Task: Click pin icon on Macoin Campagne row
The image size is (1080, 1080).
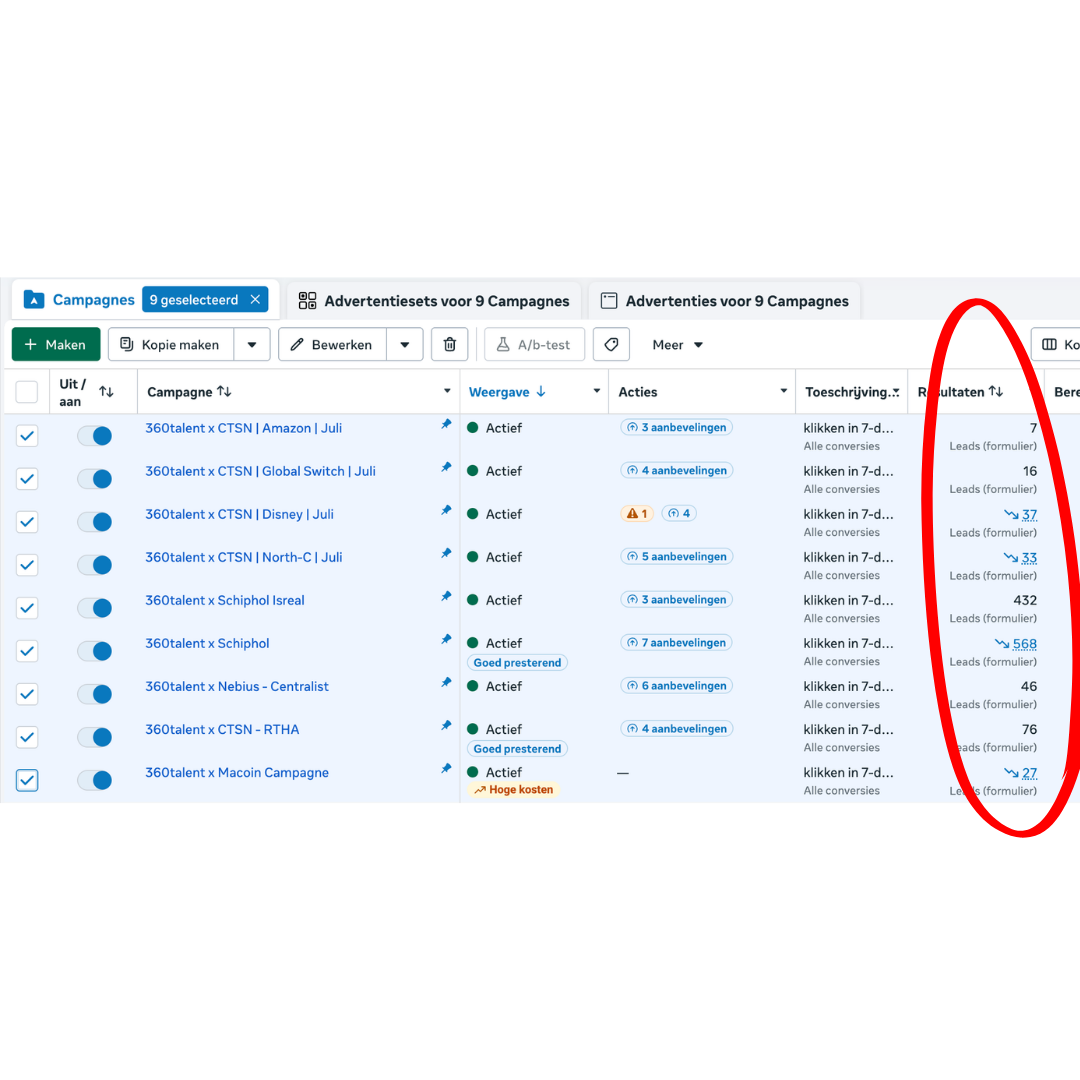Action: (x=446, y=769)
